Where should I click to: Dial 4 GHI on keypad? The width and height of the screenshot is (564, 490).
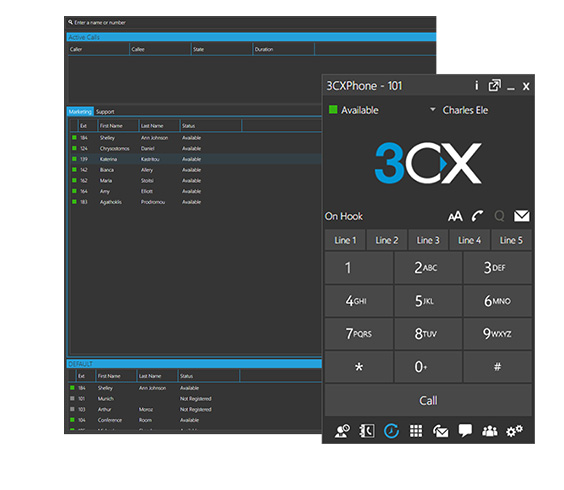[x=359, y=301]
